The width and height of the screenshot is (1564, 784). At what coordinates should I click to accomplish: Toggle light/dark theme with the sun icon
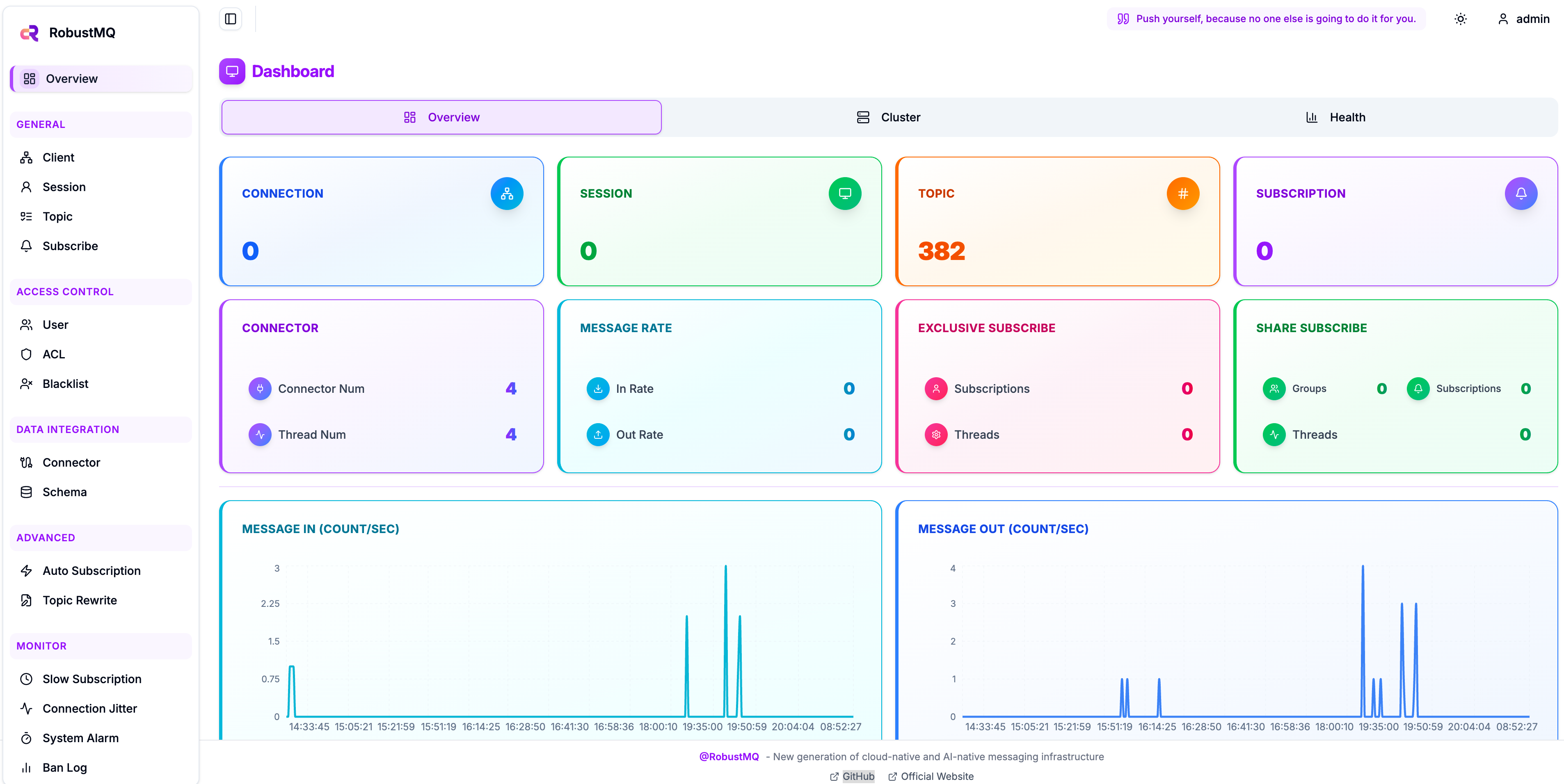(1461, 19)
